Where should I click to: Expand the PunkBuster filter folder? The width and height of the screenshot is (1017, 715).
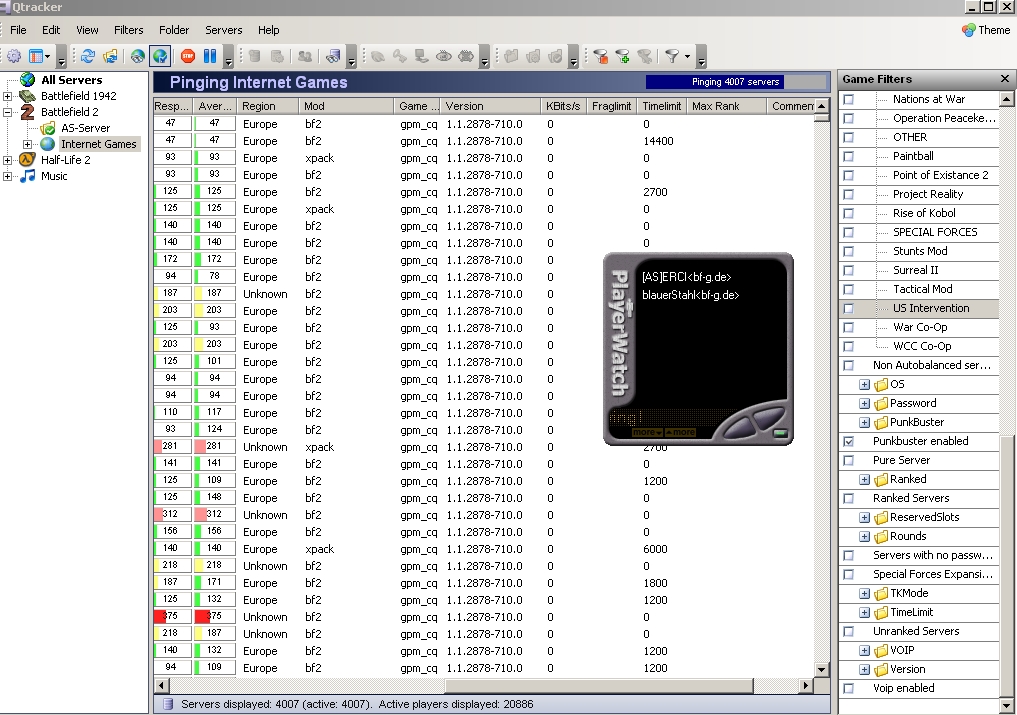pyautogui.click(x=864, y=422)
